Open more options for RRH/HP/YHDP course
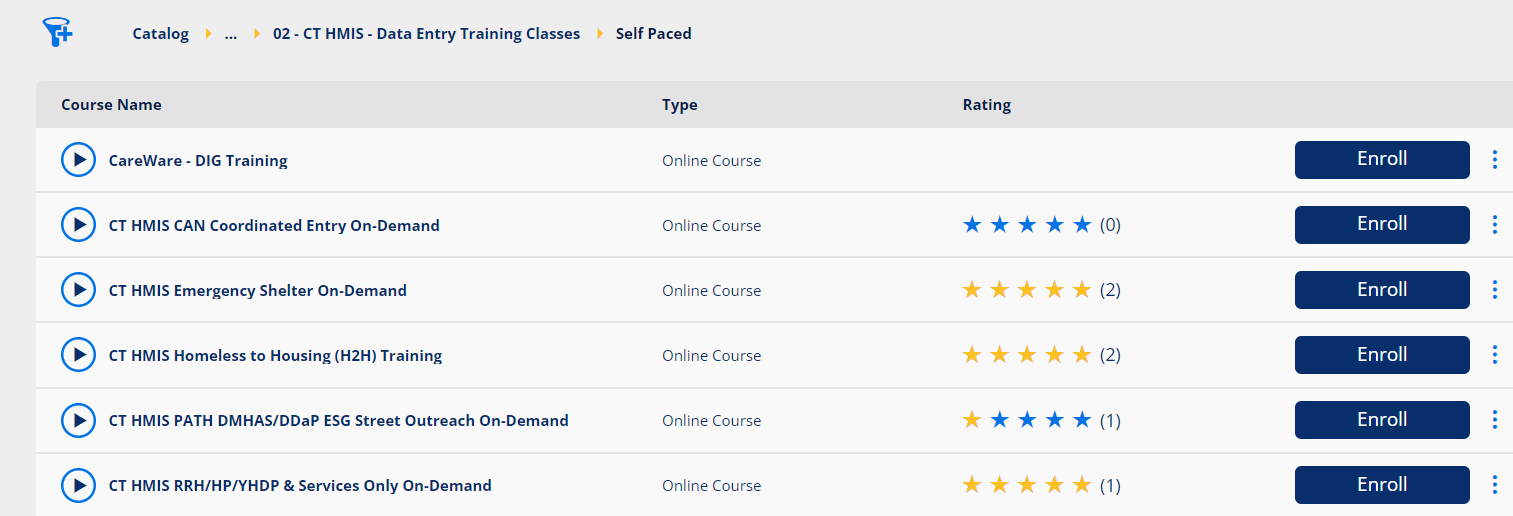Screen dimensions: 1513x516 coord(1495,485)
